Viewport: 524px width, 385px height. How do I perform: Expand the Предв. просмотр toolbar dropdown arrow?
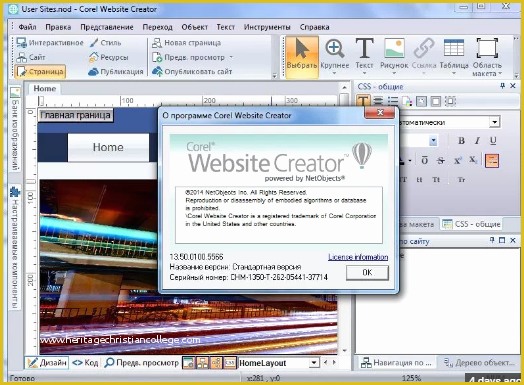pos(231,57)
